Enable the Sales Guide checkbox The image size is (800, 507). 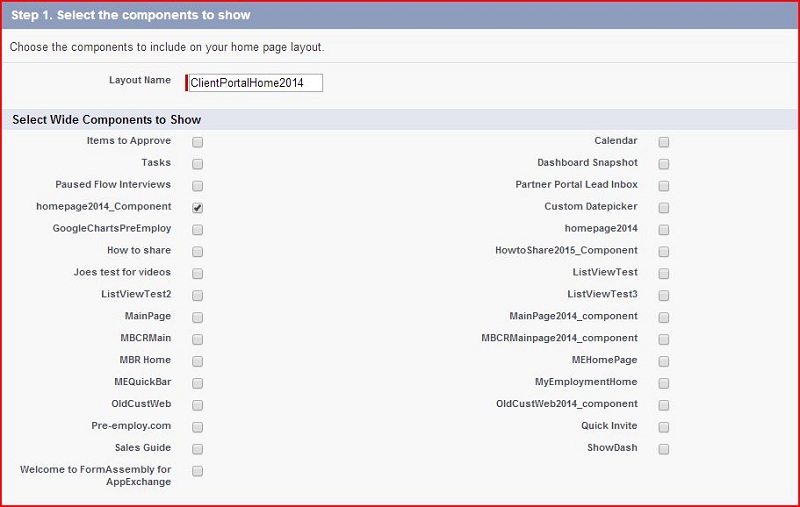point(197,449)
